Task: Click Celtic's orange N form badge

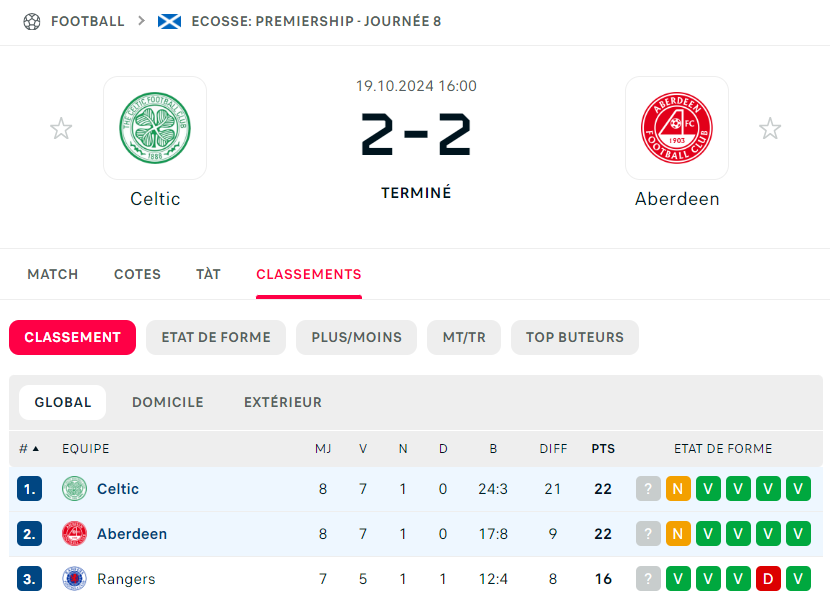Action: (x=678, y=489)
